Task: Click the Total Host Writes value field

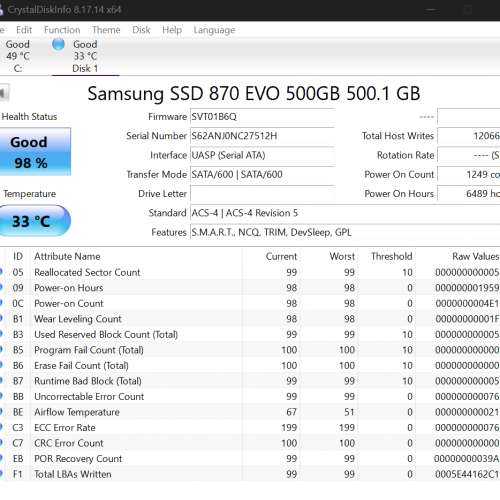Action: (x=469, y=136)
